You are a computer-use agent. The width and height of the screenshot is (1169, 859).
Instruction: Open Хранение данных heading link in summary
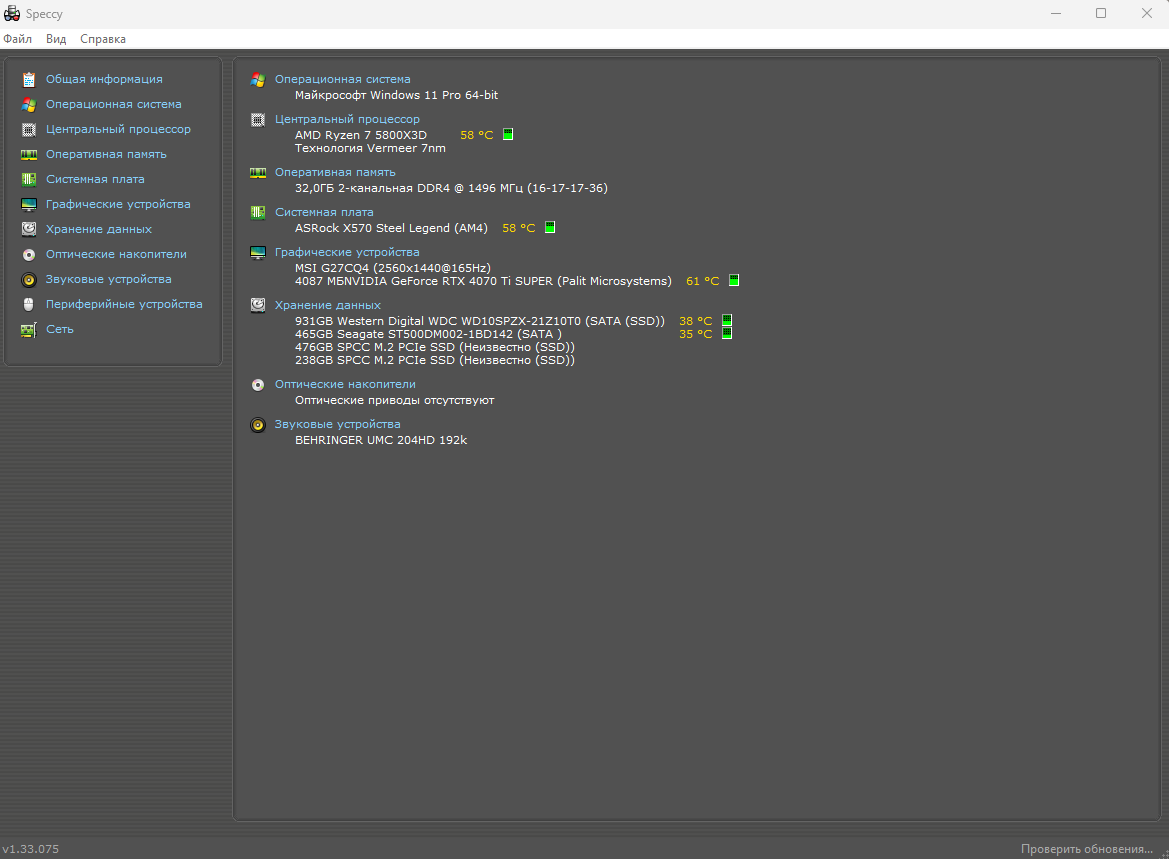tap(327, 305)
